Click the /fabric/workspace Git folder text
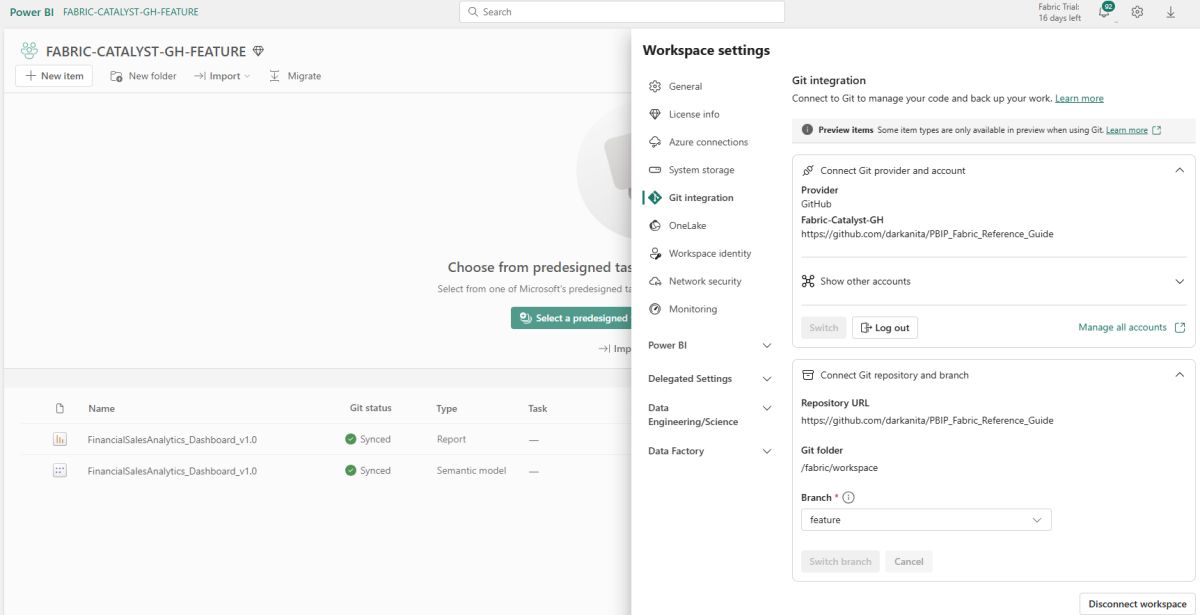This screenshot has width=1200, height=615. [839, 467]
